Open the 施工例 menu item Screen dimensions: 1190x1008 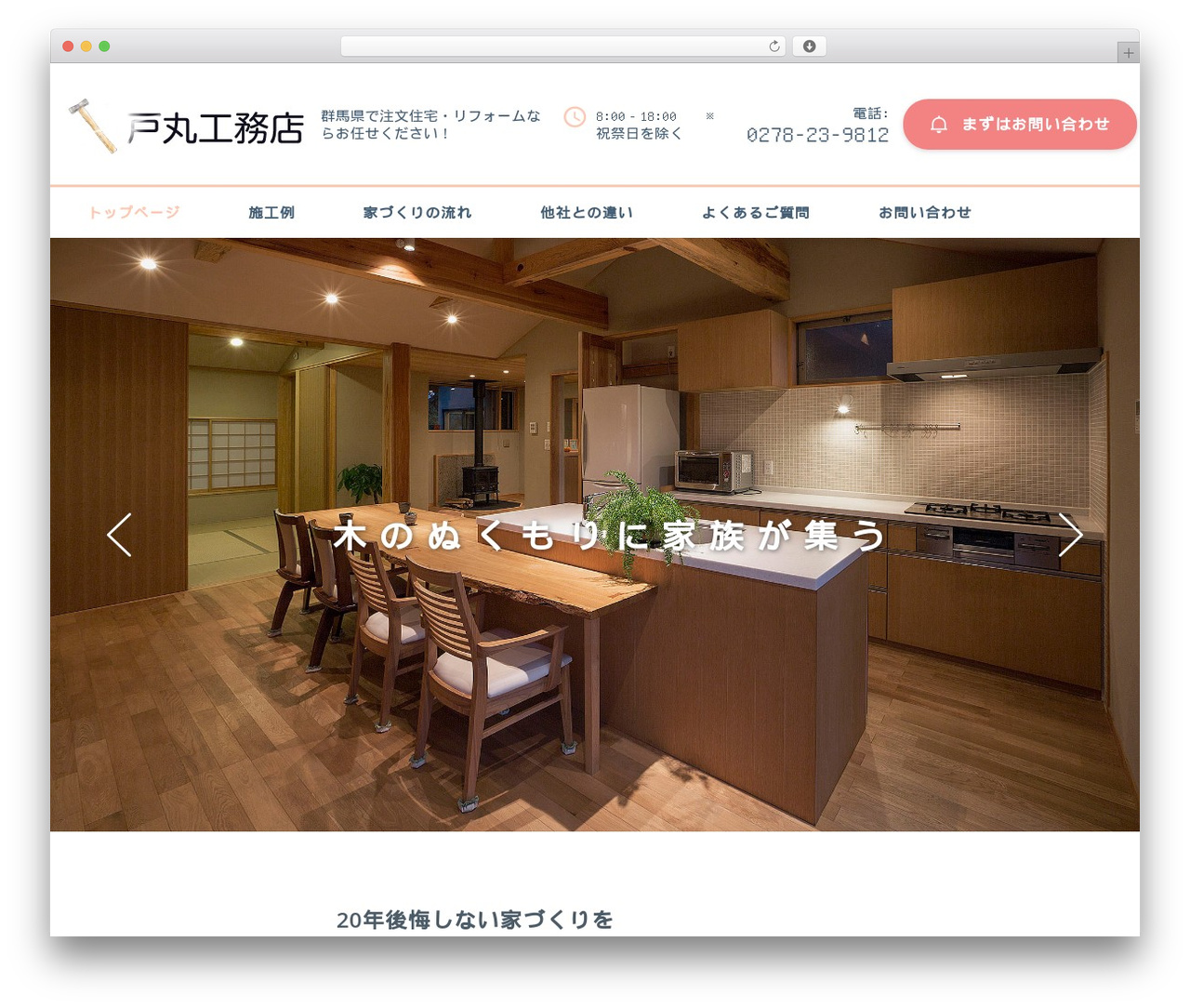click(x=271, y=212)
